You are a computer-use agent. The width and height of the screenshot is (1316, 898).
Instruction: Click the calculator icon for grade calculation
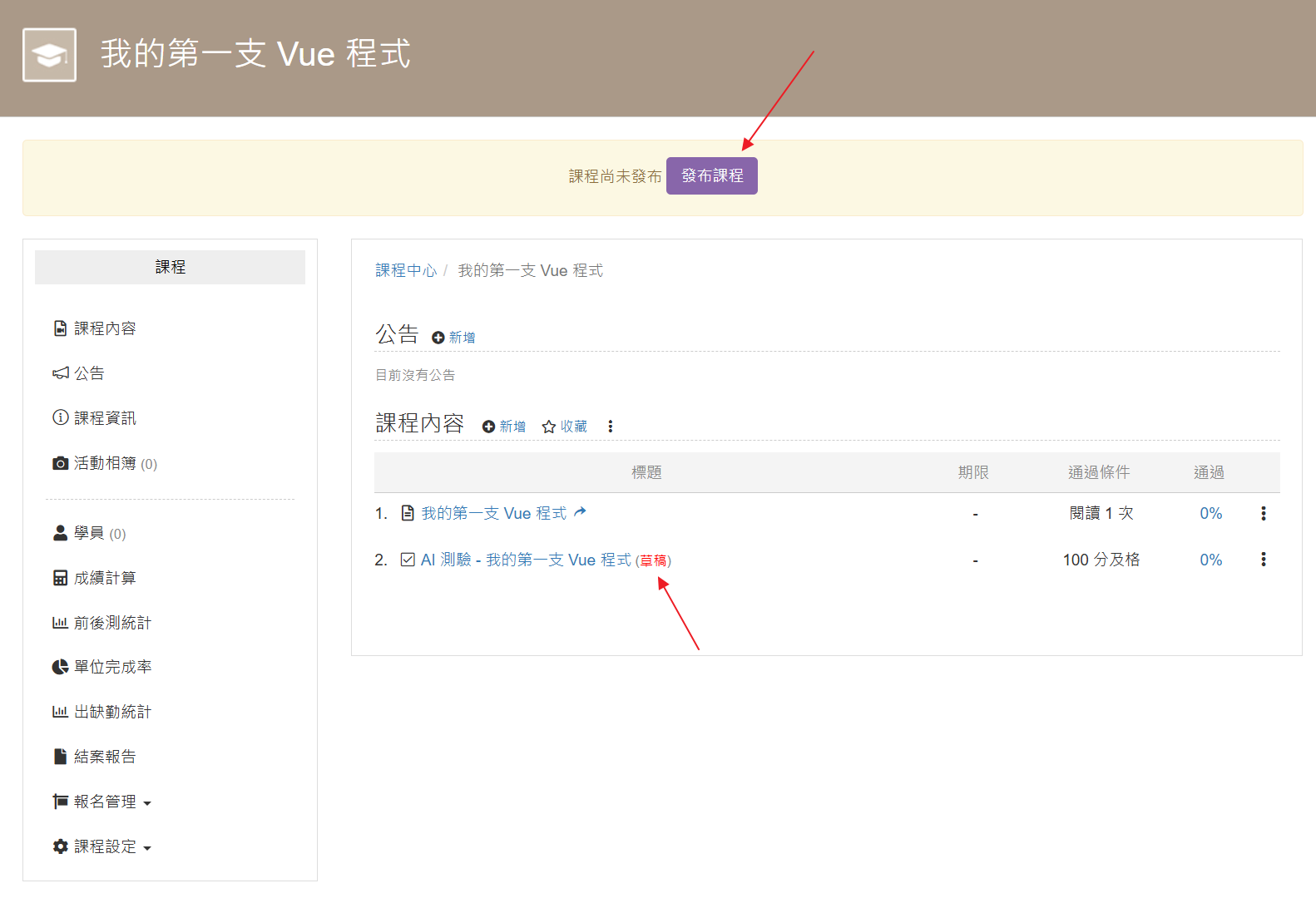tap(61, 578)
